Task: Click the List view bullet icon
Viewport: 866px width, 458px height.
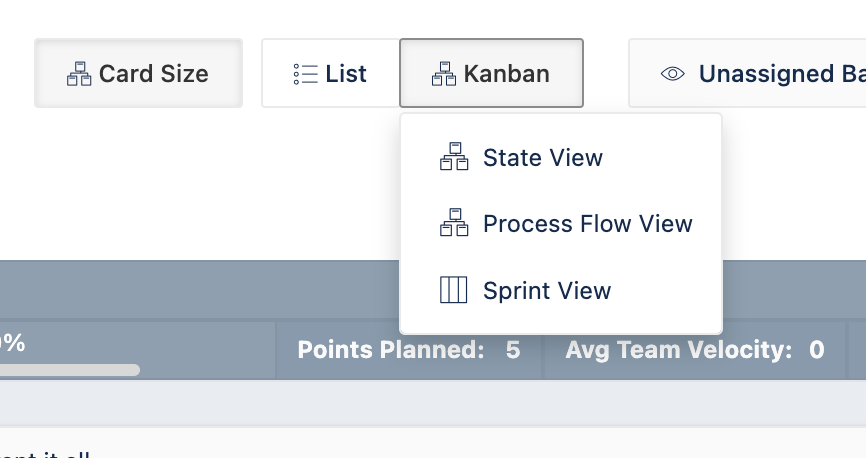Action: coord(305,73)
